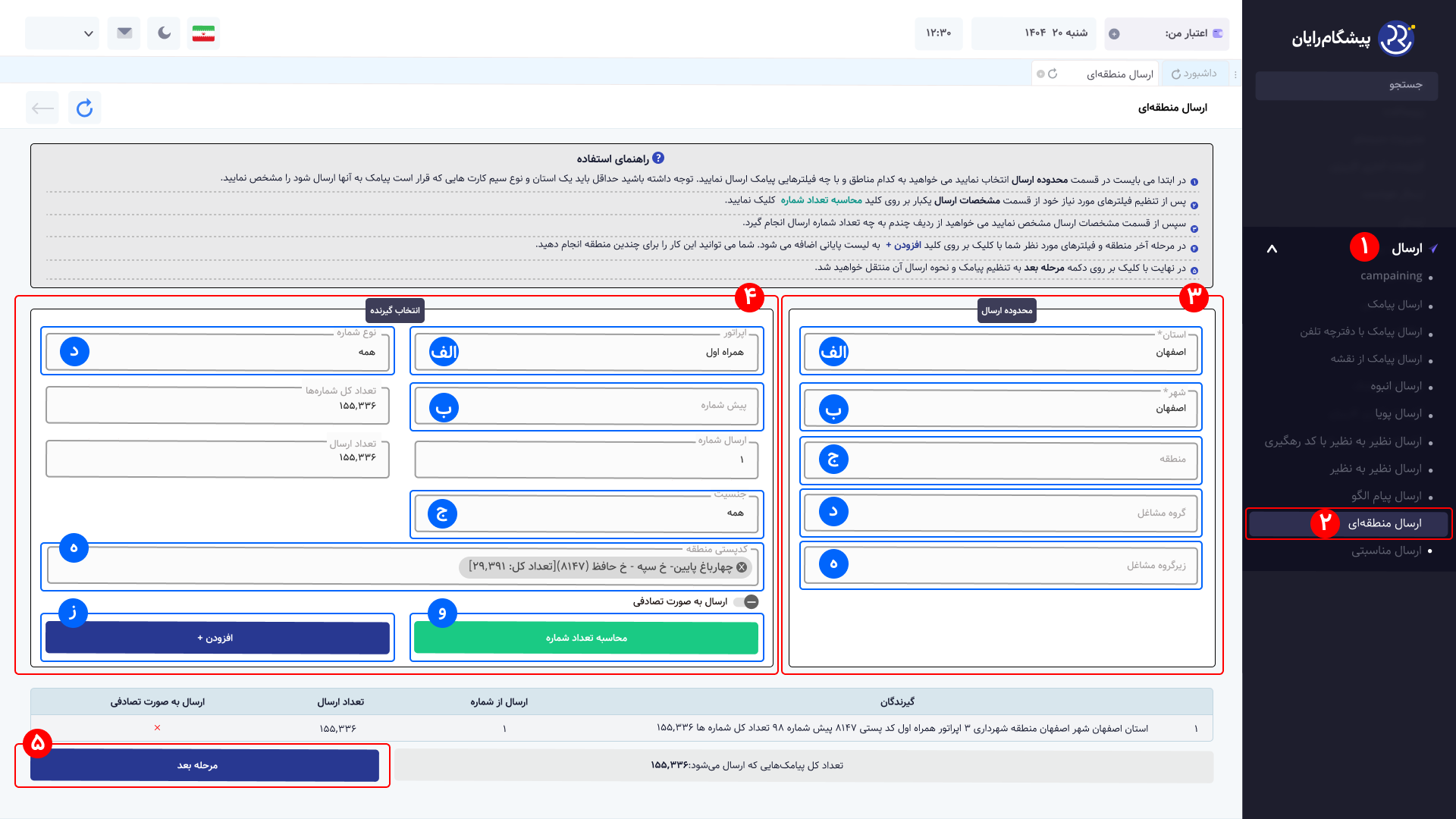
Task: Click the + افزودن link in the guide
Action: tap(903, 245)
